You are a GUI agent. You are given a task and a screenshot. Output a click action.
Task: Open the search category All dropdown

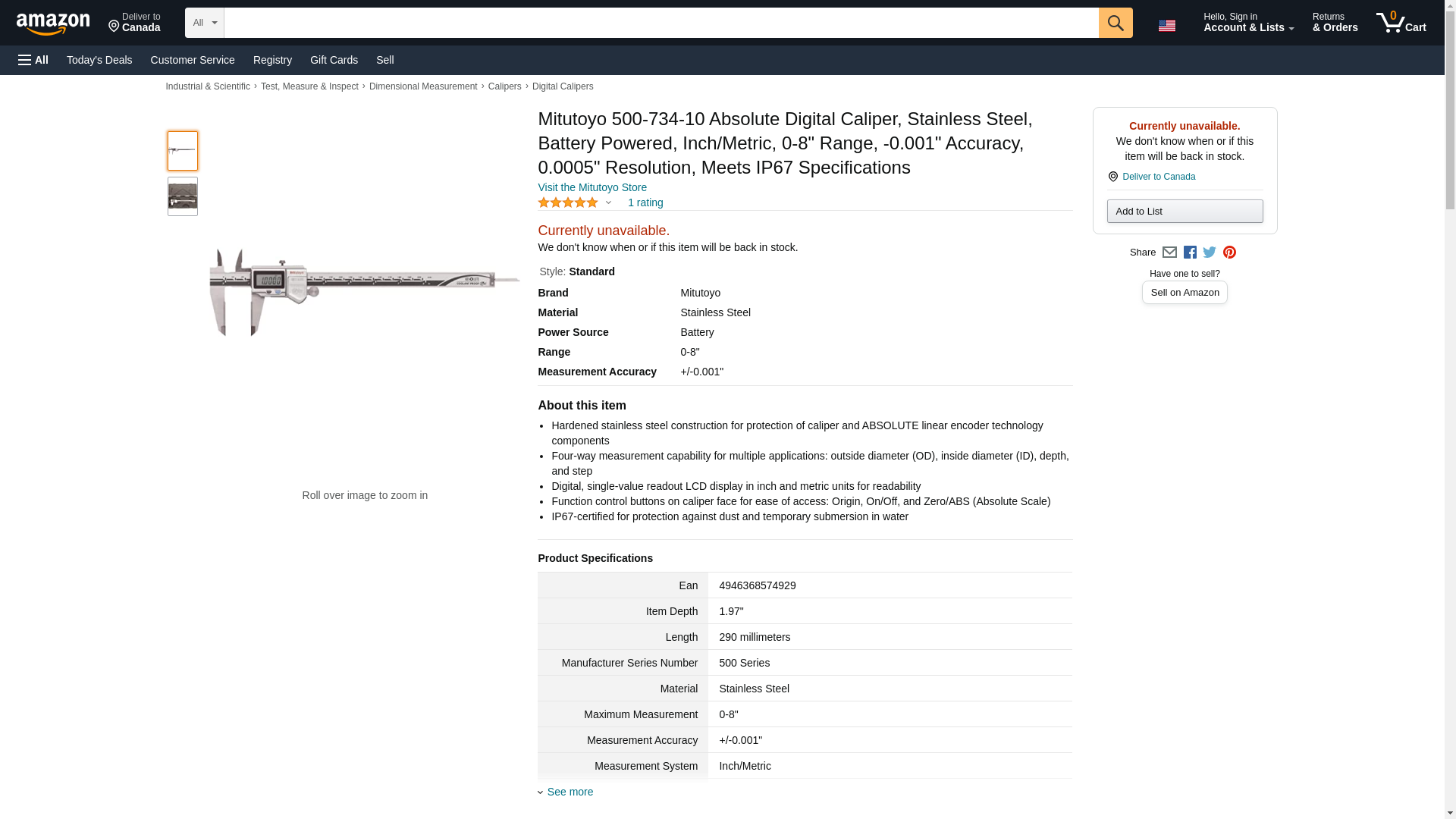(205, 23)
